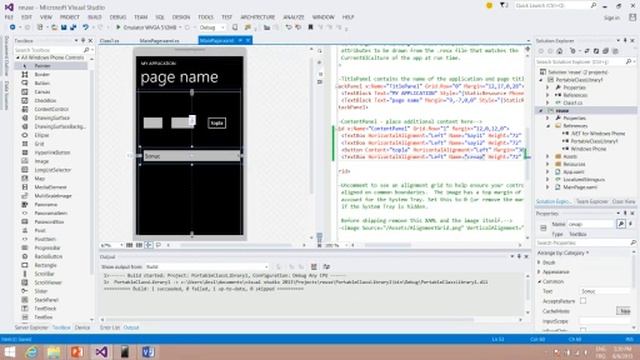Pick the Grid control in Toolbox

coord(39,144)
